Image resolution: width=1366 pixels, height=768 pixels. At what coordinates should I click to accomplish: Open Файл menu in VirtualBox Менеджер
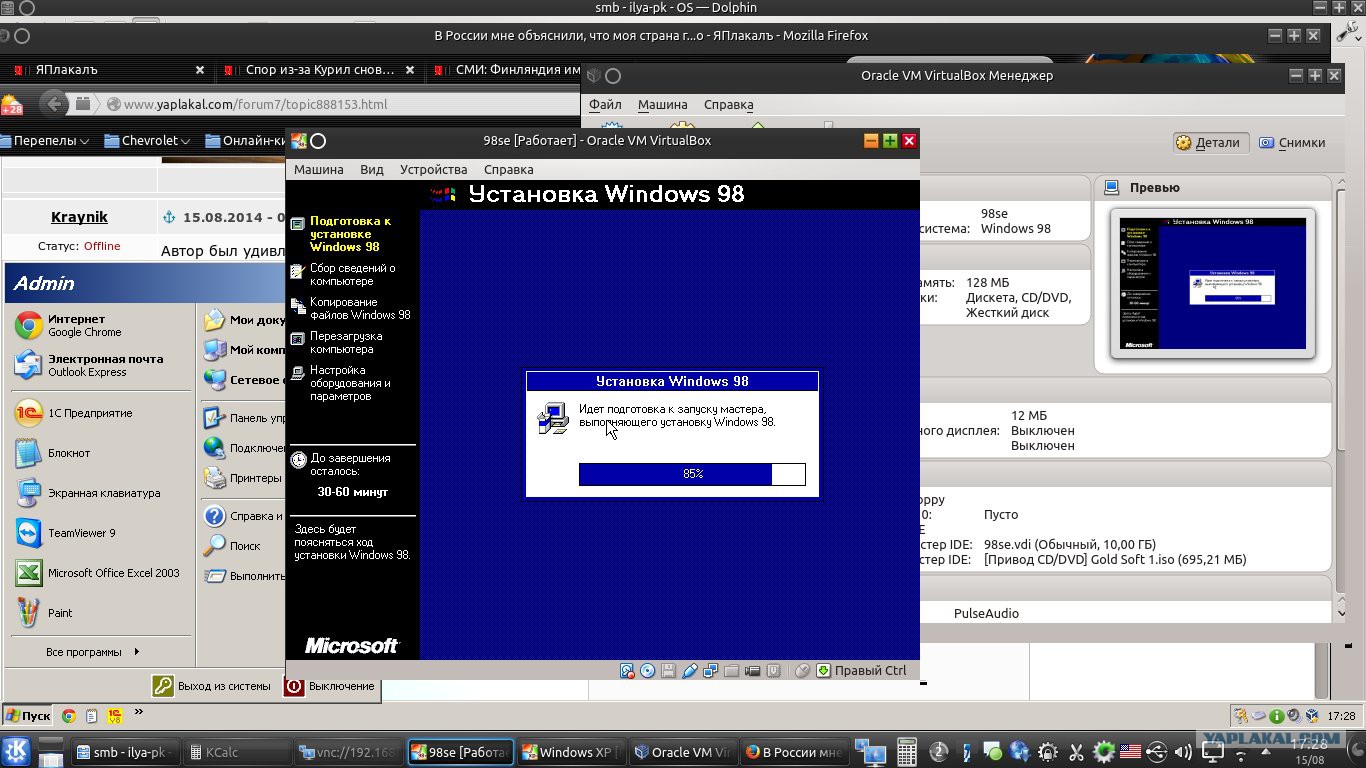tap(605, 104)
